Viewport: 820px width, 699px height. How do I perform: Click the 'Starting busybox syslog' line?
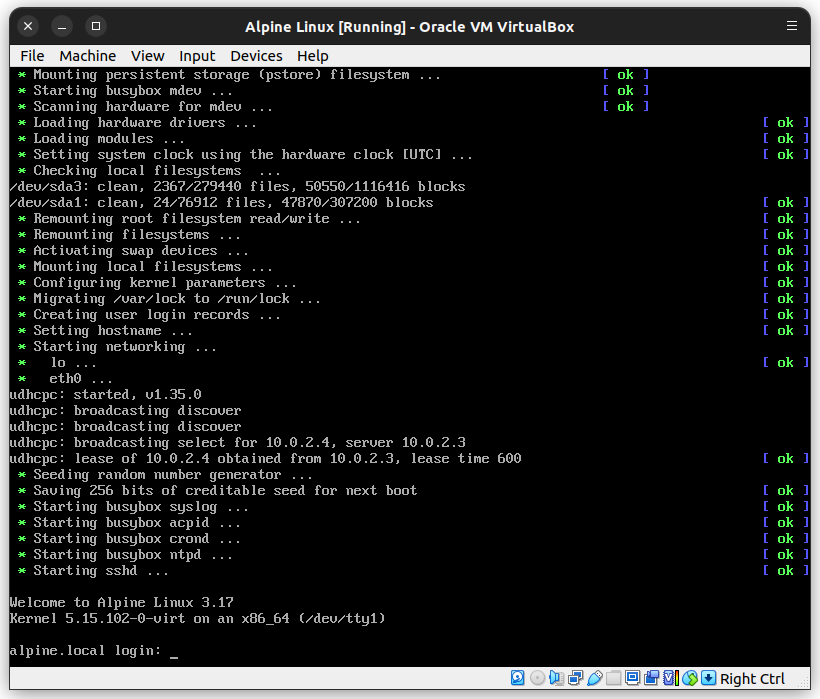tap(133, 506)
